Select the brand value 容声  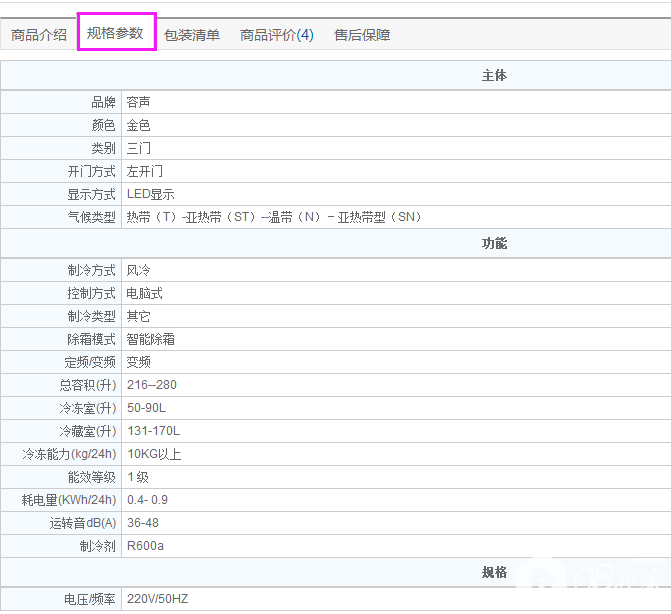click(139, 102)
